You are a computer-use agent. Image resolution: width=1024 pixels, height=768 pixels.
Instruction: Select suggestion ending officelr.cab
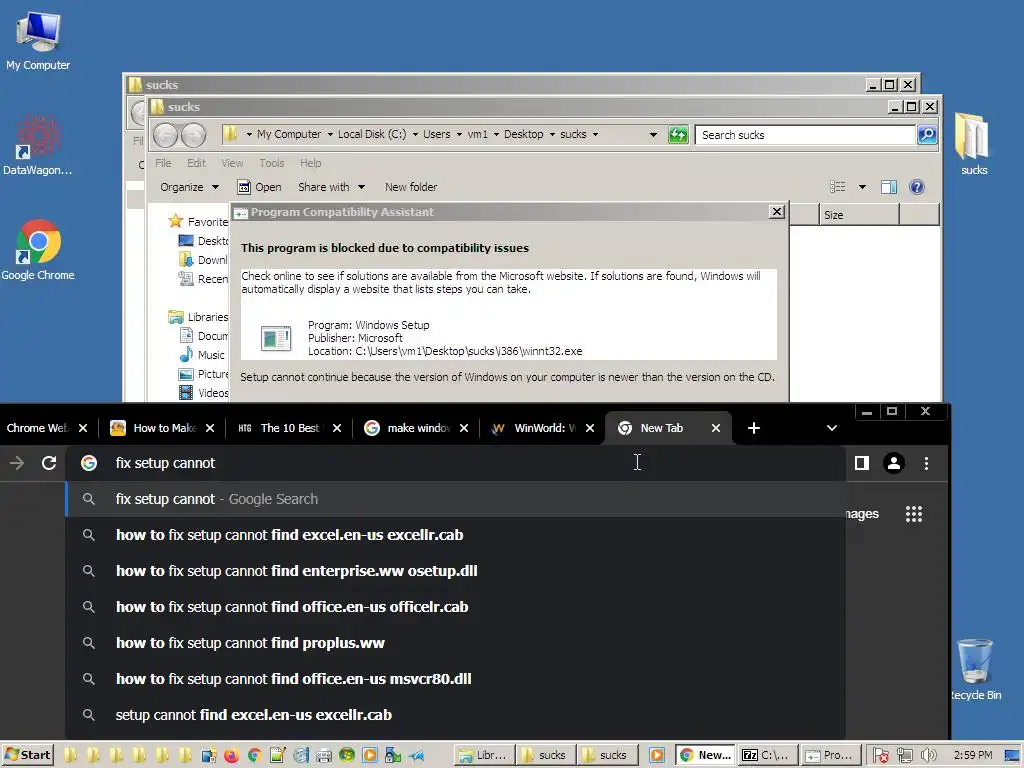pyautogui.click(x=455, y=607)
